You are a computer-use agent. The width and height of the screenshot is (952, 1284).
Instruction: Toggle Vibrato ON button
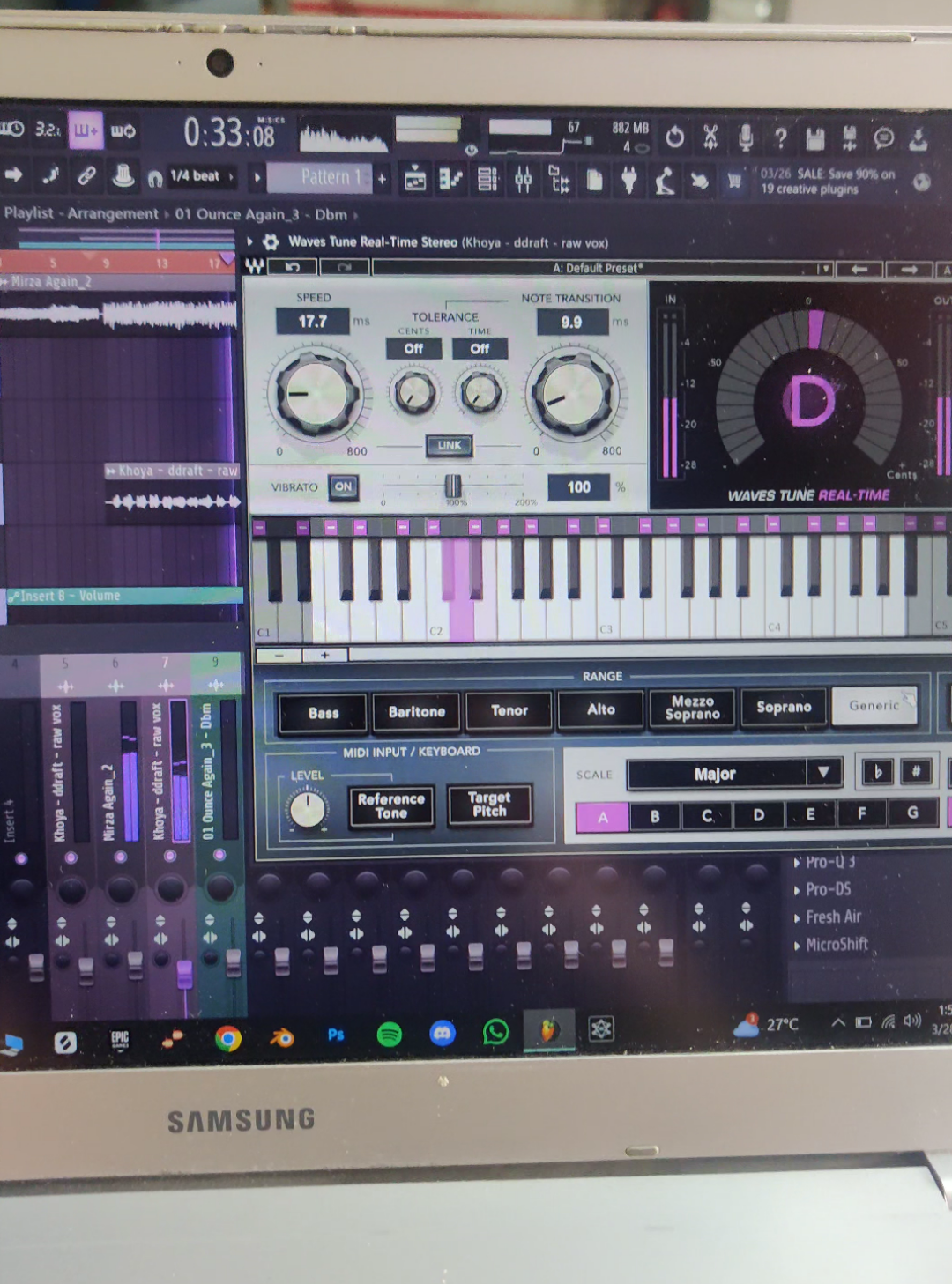pyautogui.click(x=343, y=486)
